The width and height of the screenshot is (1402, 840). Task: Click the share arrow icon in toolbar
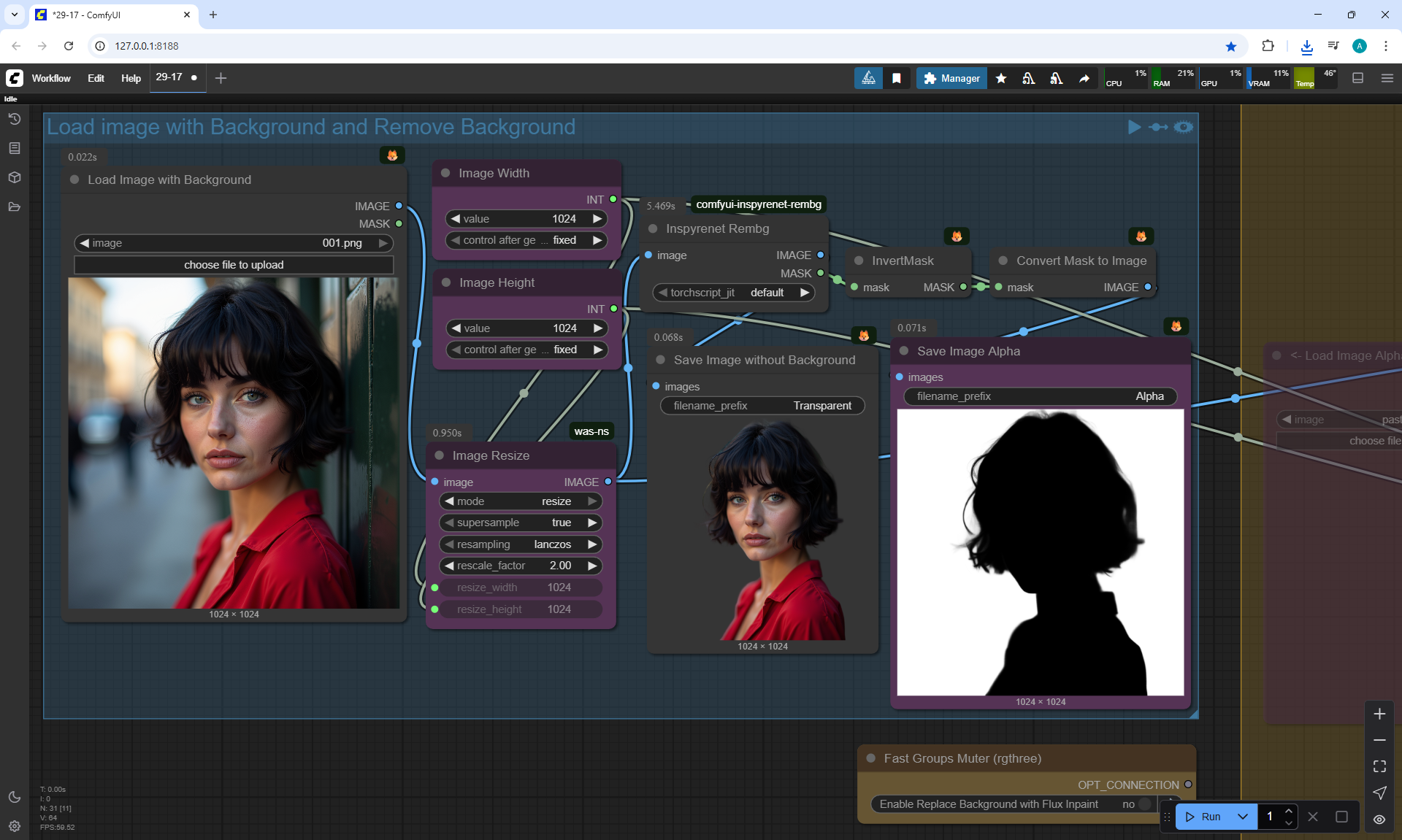[x=1084, y=78]
